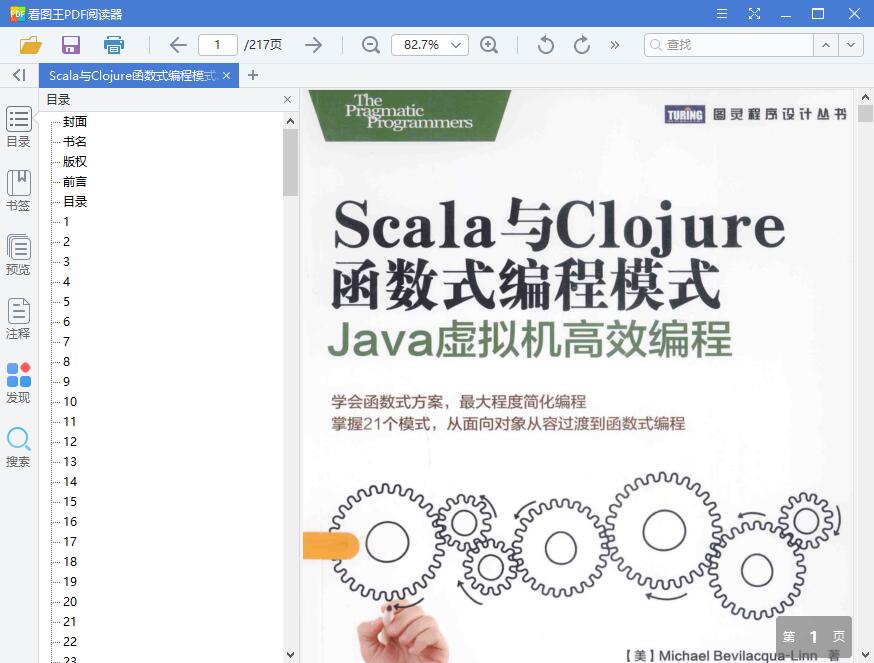874x663 pixels.
Task: Rotate page counterclockwise
Action: click(546, 45)
